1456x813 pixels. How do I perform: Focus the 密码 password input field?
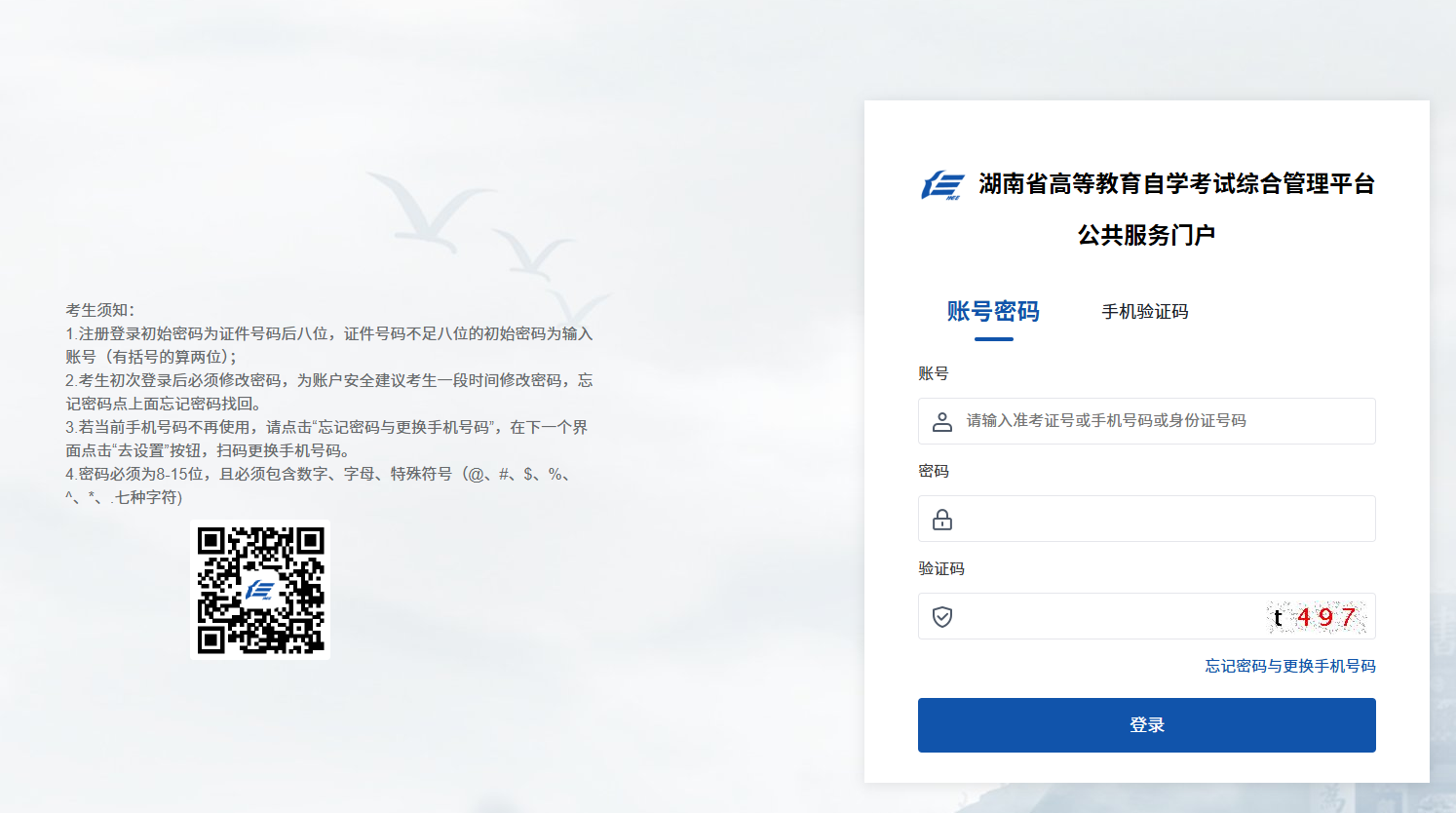click(1147, 519)
